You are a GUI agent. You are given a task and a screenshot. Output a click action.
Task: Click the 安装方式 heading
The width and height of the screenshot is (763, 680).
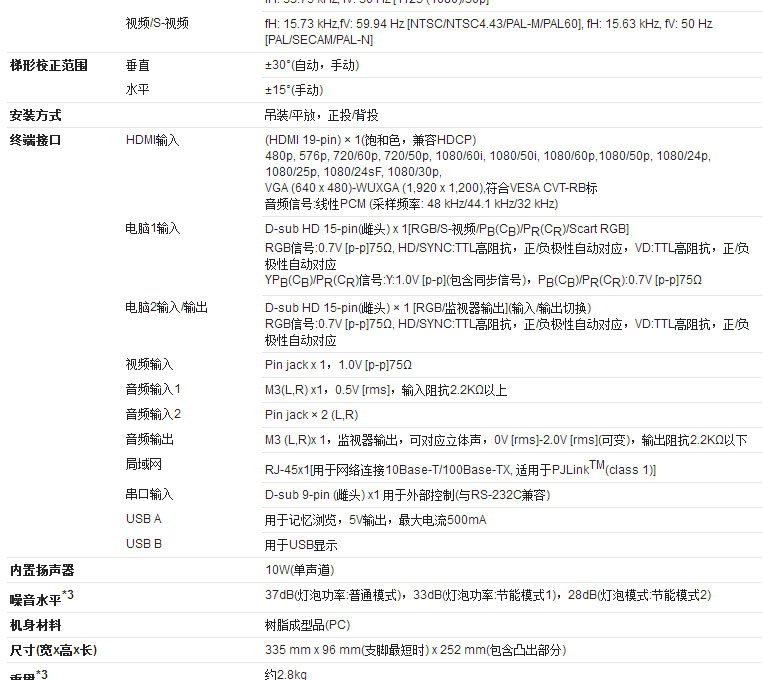tap(36, 115)
